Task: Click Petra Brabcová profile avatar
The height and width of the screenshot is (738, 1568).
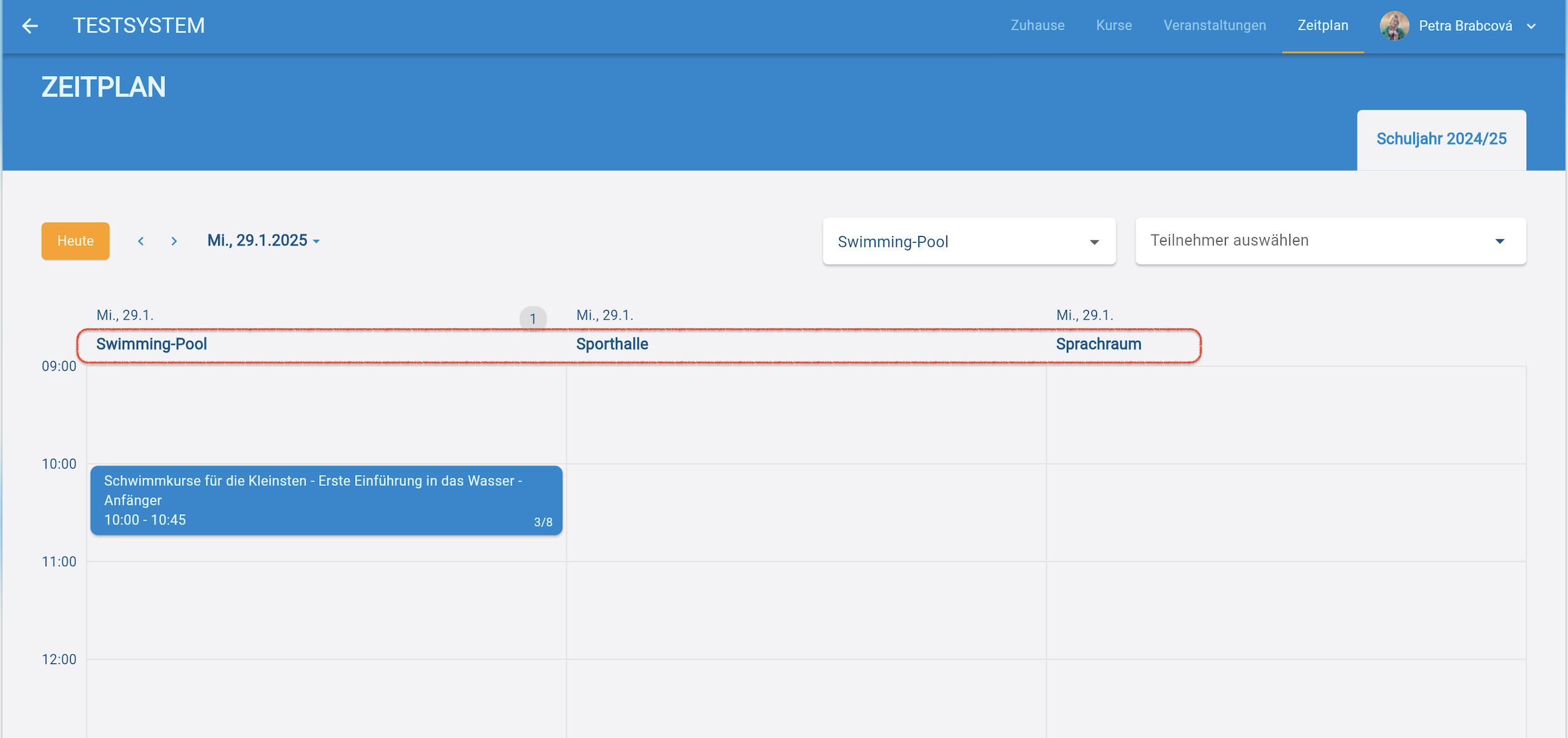Action: coord(1394,26)
